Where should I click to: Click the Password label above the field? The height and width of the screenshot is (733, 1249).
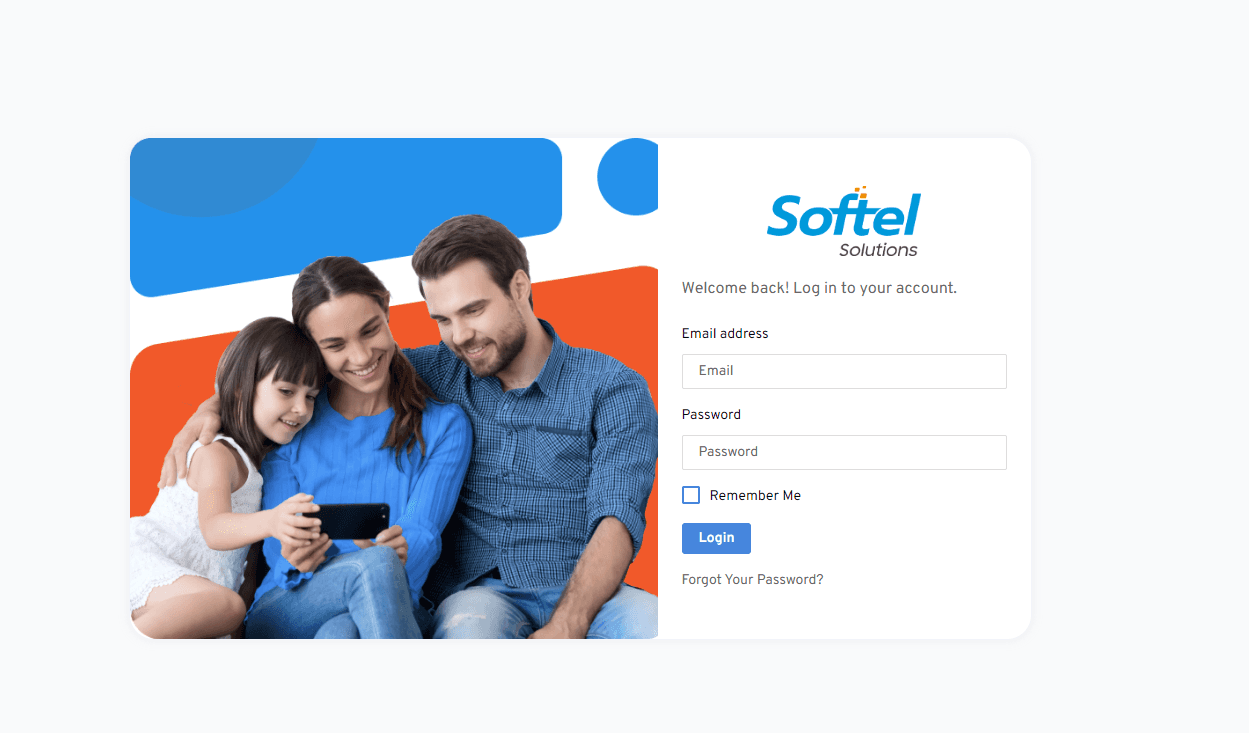(x=711, y=414)
